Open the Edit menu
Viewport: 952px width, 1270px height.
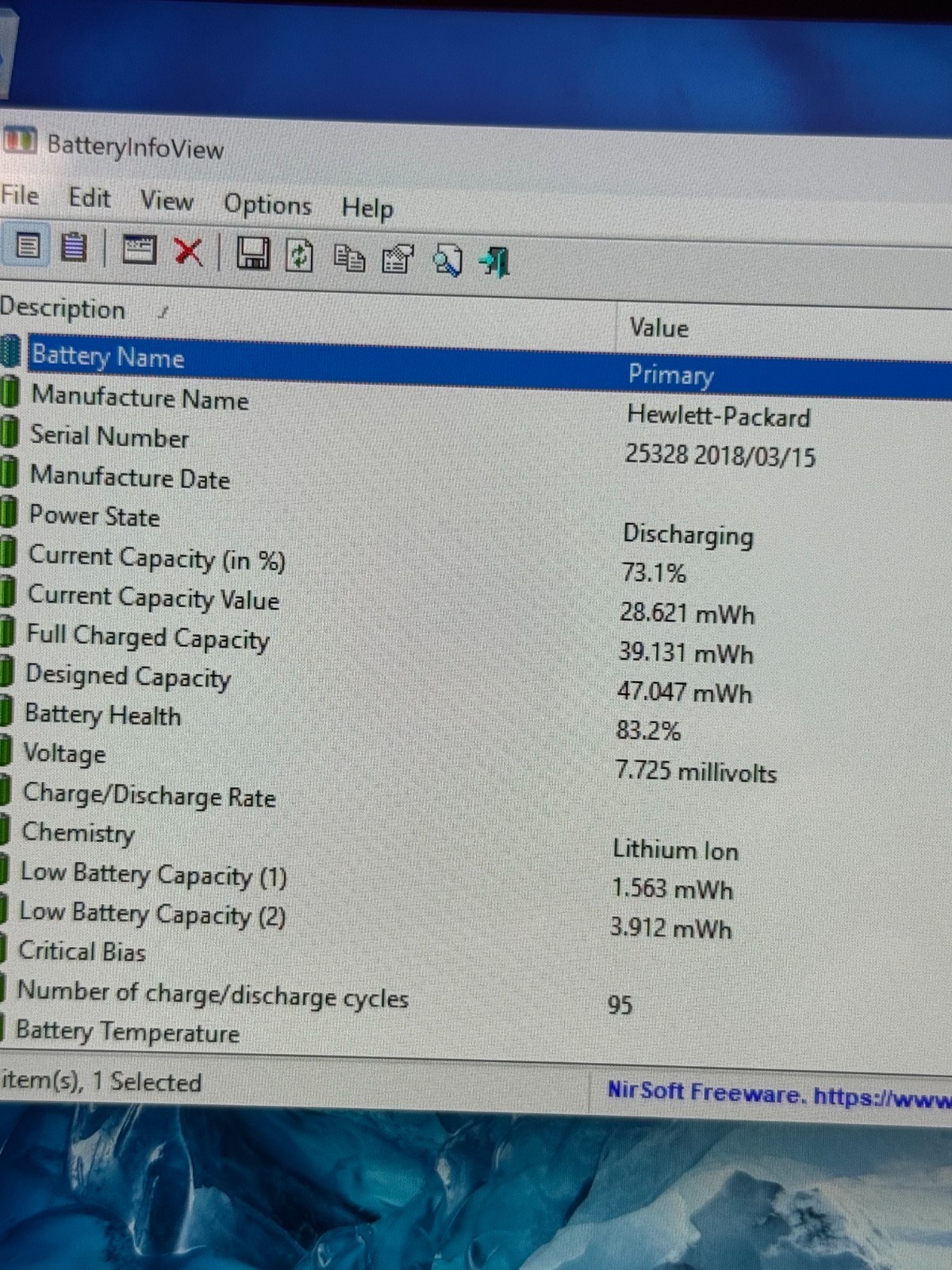pos(89,198)
